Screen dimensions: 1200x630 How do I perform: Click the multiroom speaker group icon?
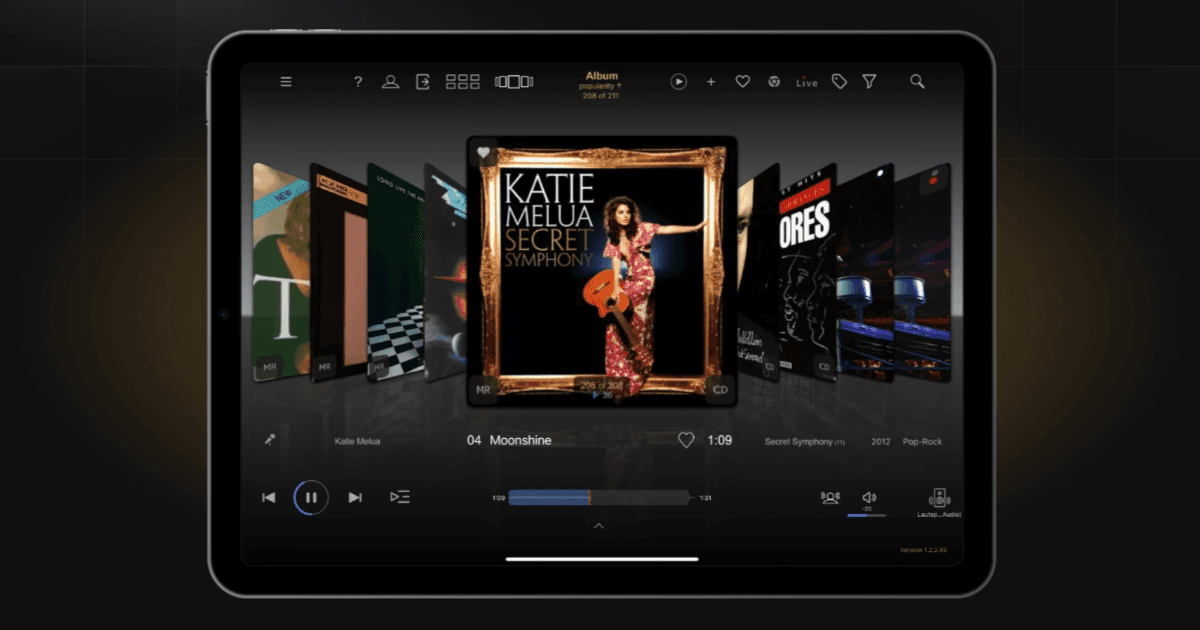830,496
